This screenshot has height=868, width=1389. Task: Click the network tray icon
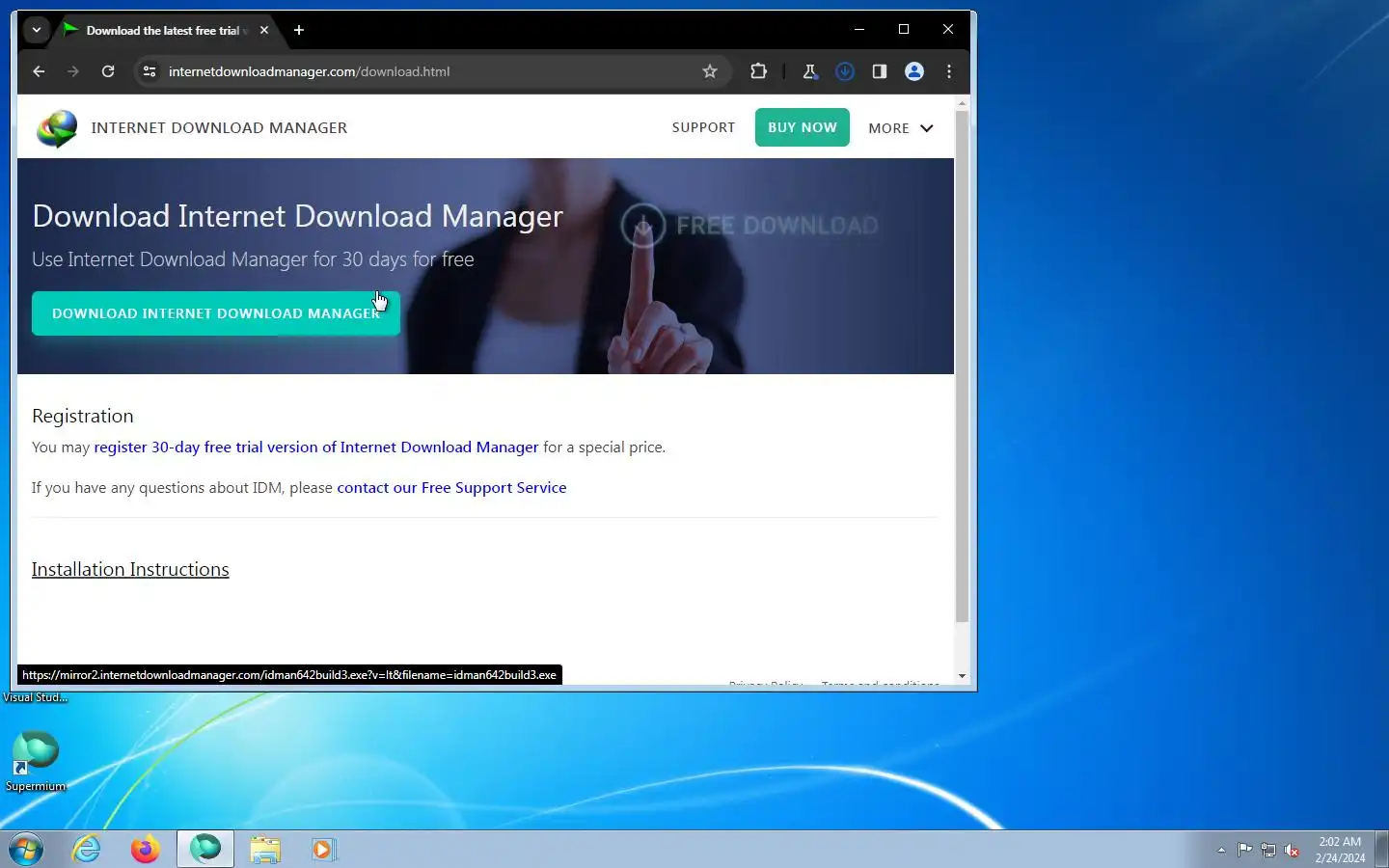1268,851
